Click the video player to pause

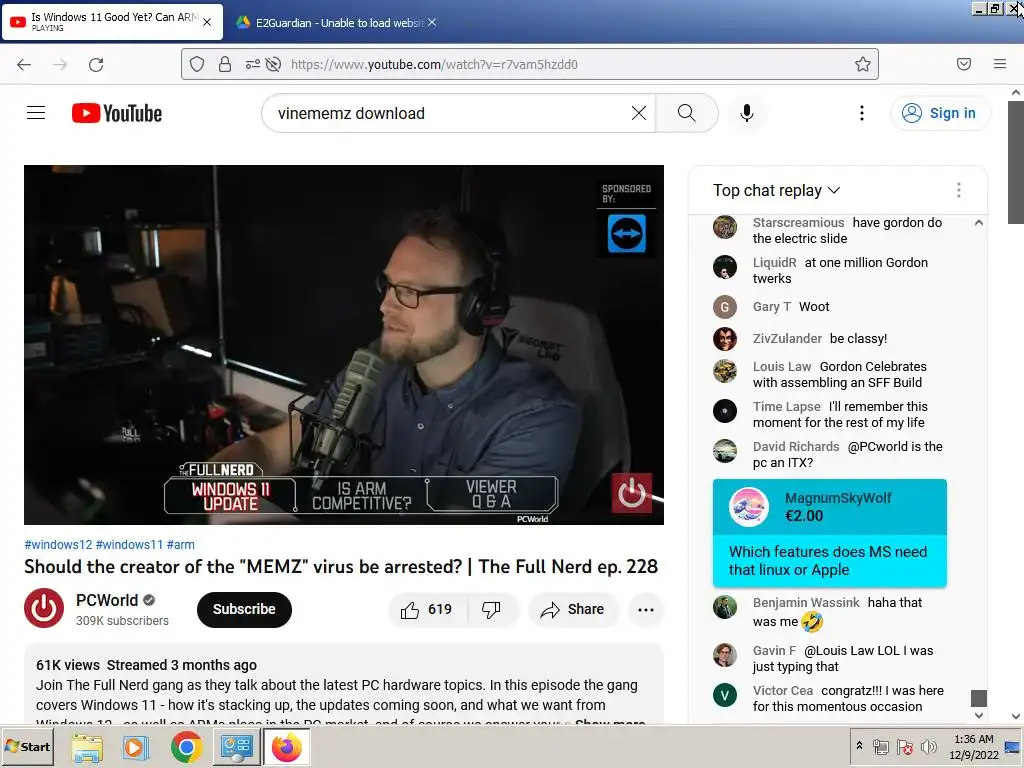click(x=344, y=345)
